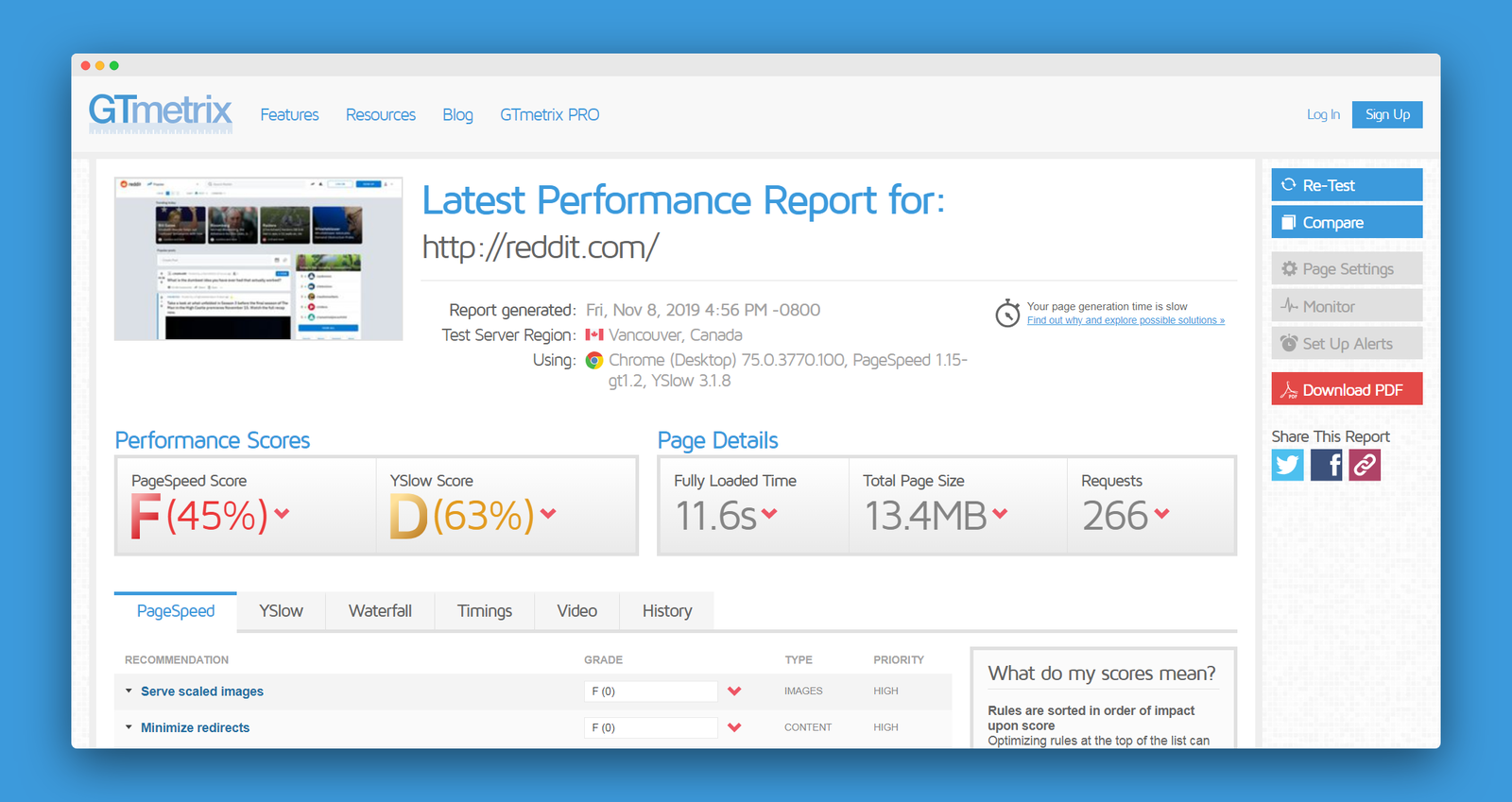Click the Canada flag icon

click(x=594, y=334)
